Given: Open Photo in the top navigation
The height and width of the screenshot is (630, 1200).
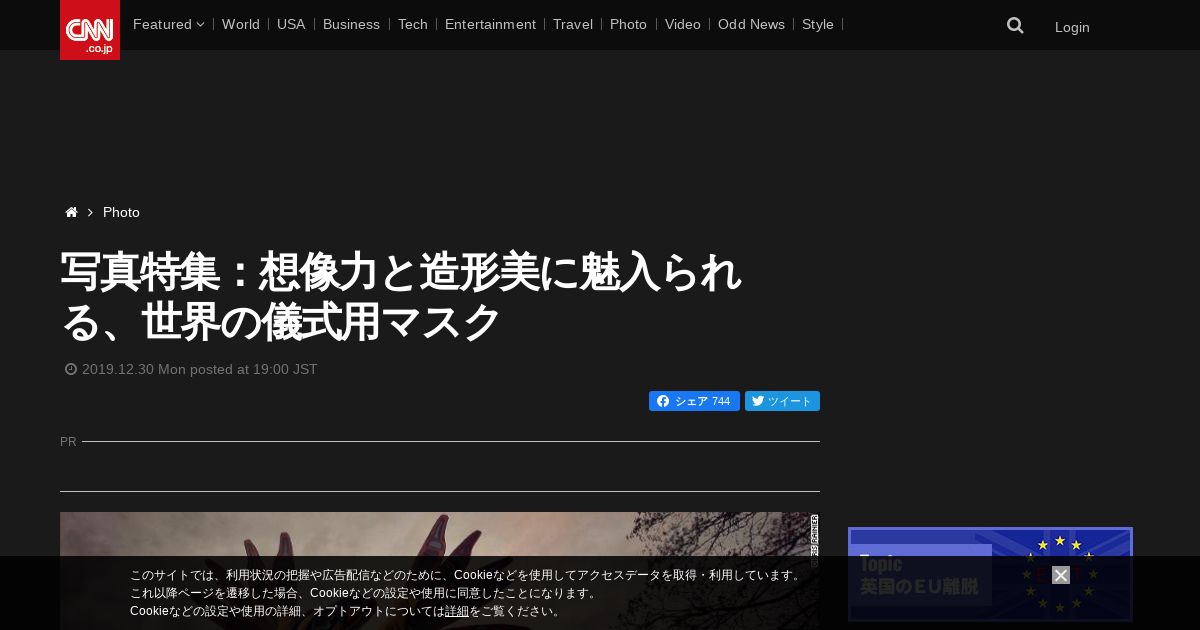Looking at the screenshot, I should 628,24.
